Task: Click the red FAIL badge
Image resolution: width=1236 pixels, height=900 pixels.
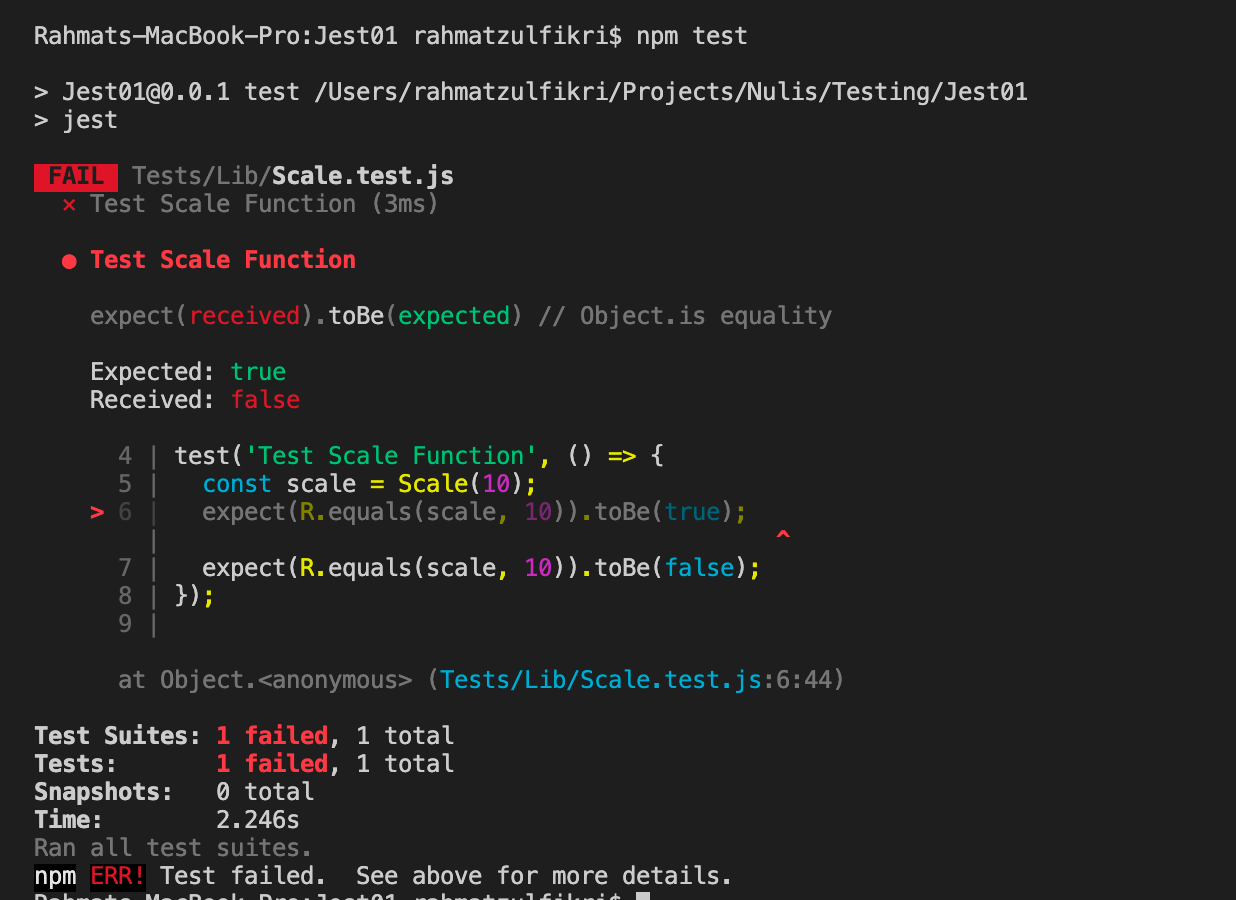Action: 75,176
